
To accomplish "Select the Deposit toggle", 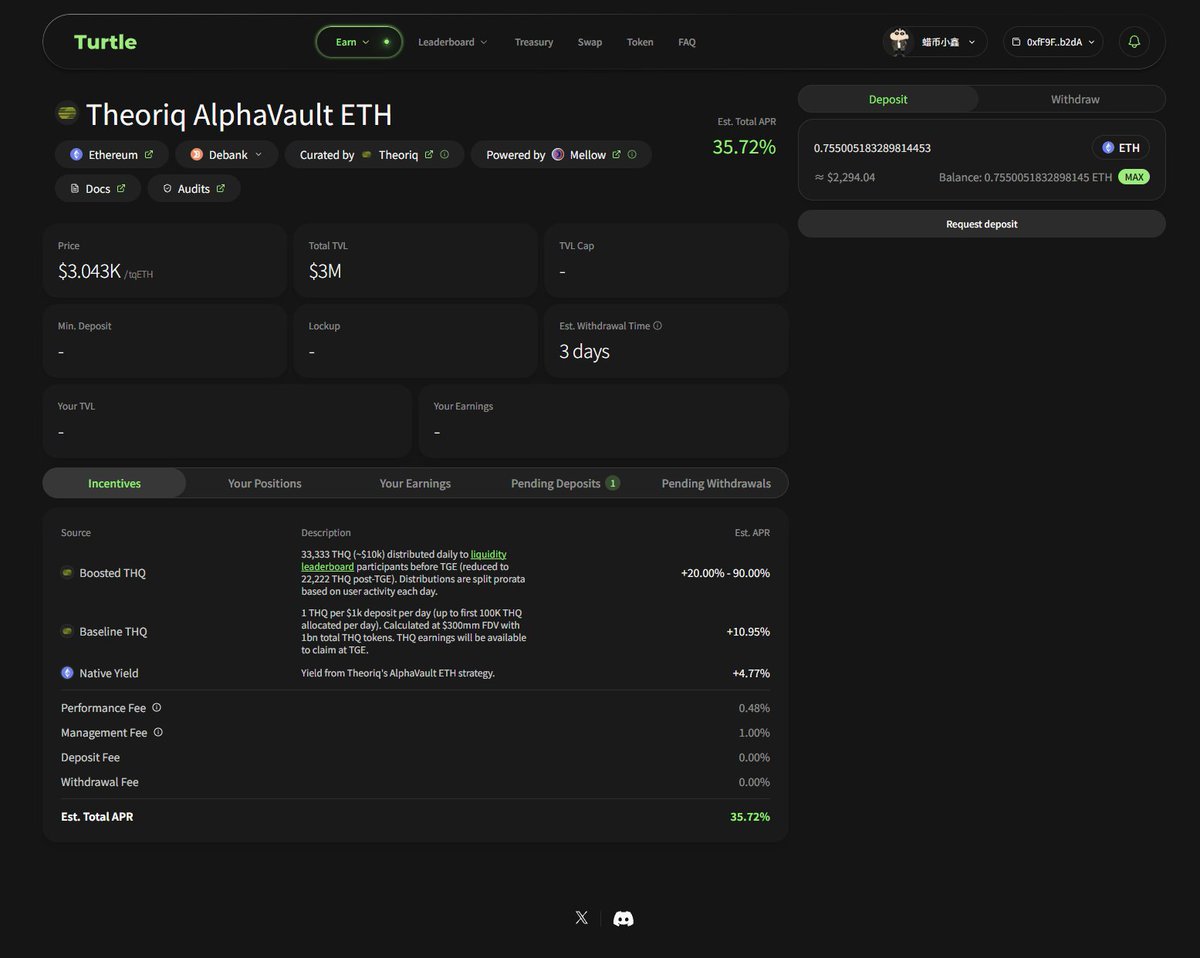I will point(888,99).
